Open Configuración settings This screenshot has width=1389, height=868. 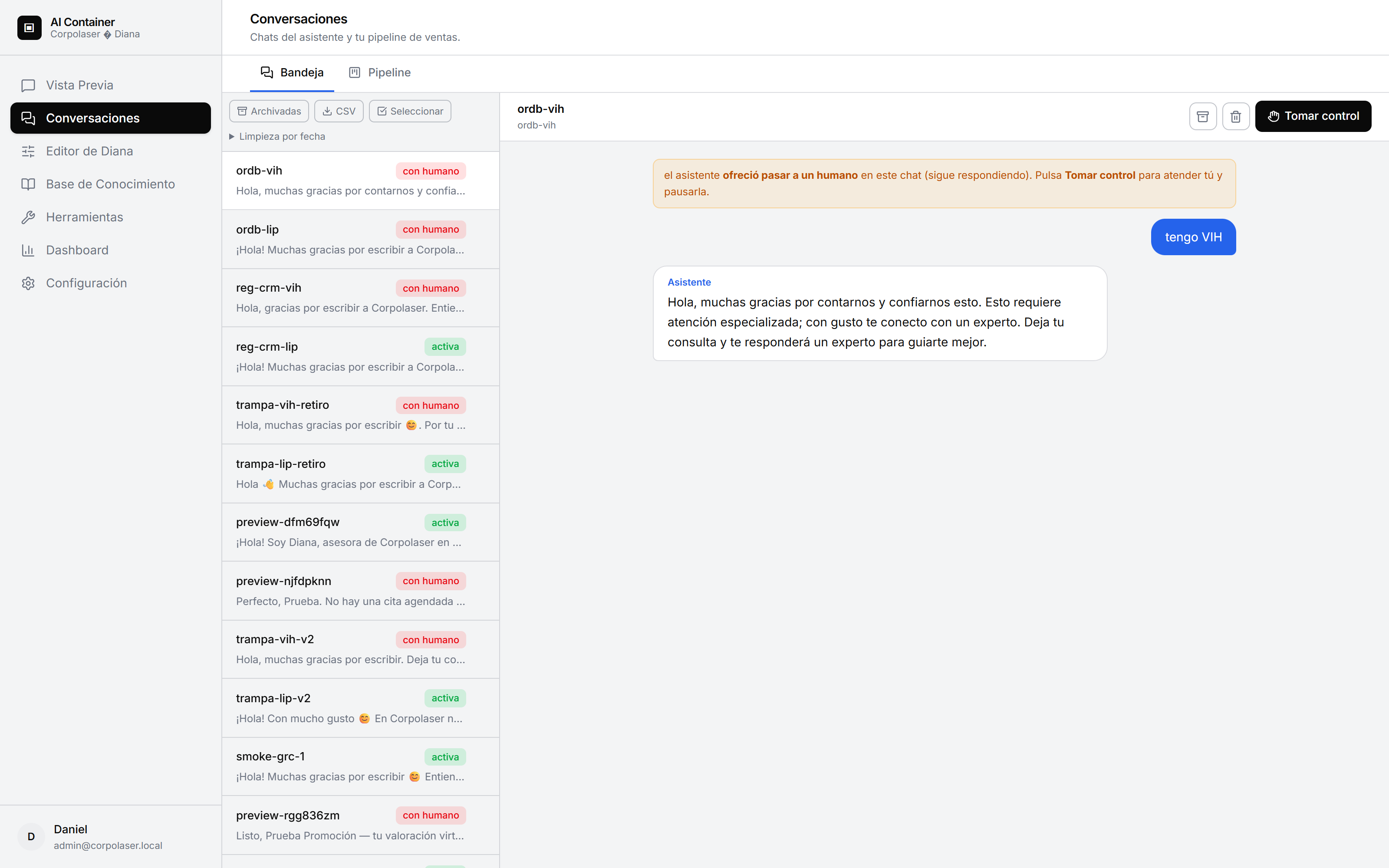tap(110, 283)
